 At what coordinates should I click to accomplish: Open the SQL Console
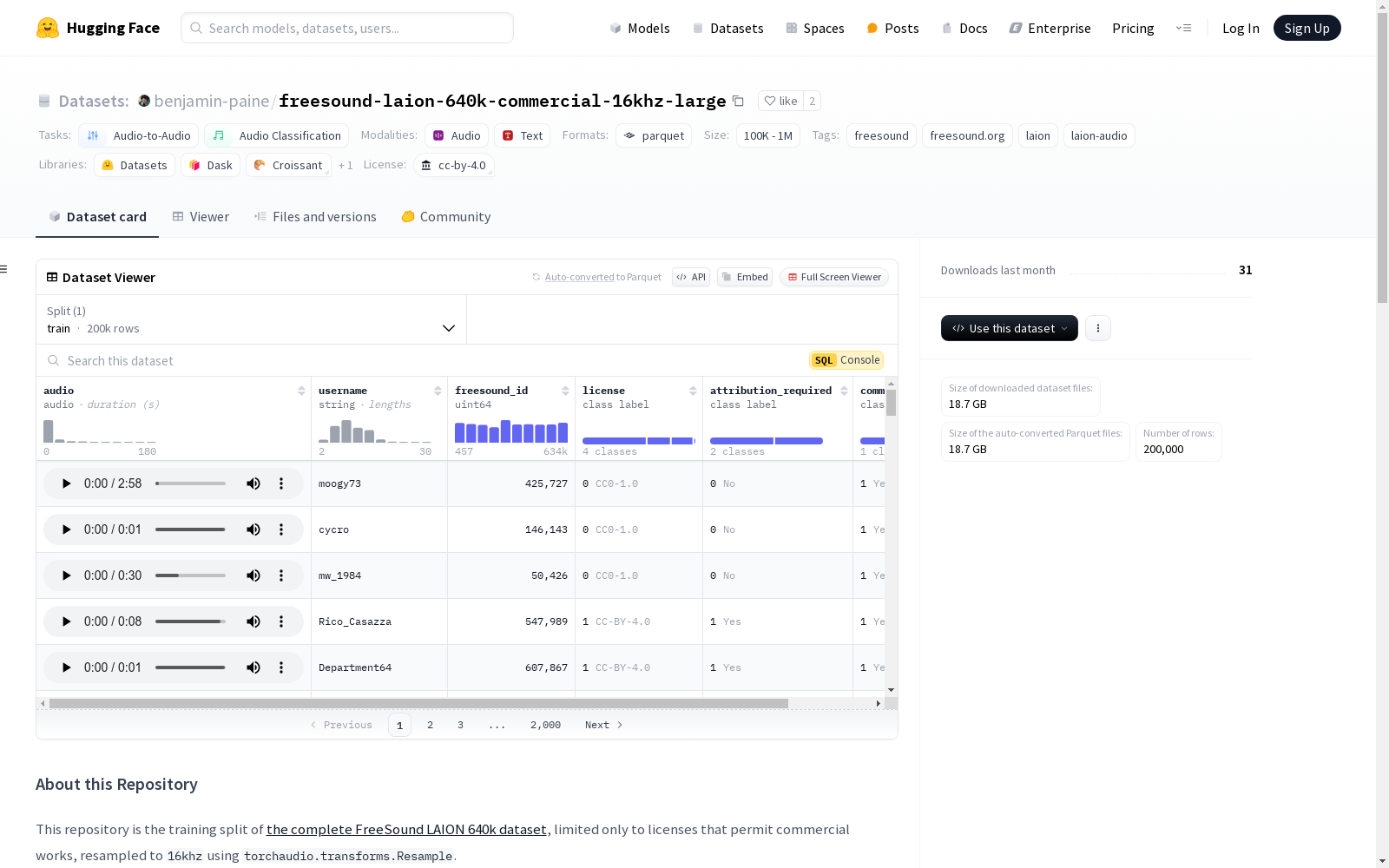pyautogui.click(x=846, y=360)
